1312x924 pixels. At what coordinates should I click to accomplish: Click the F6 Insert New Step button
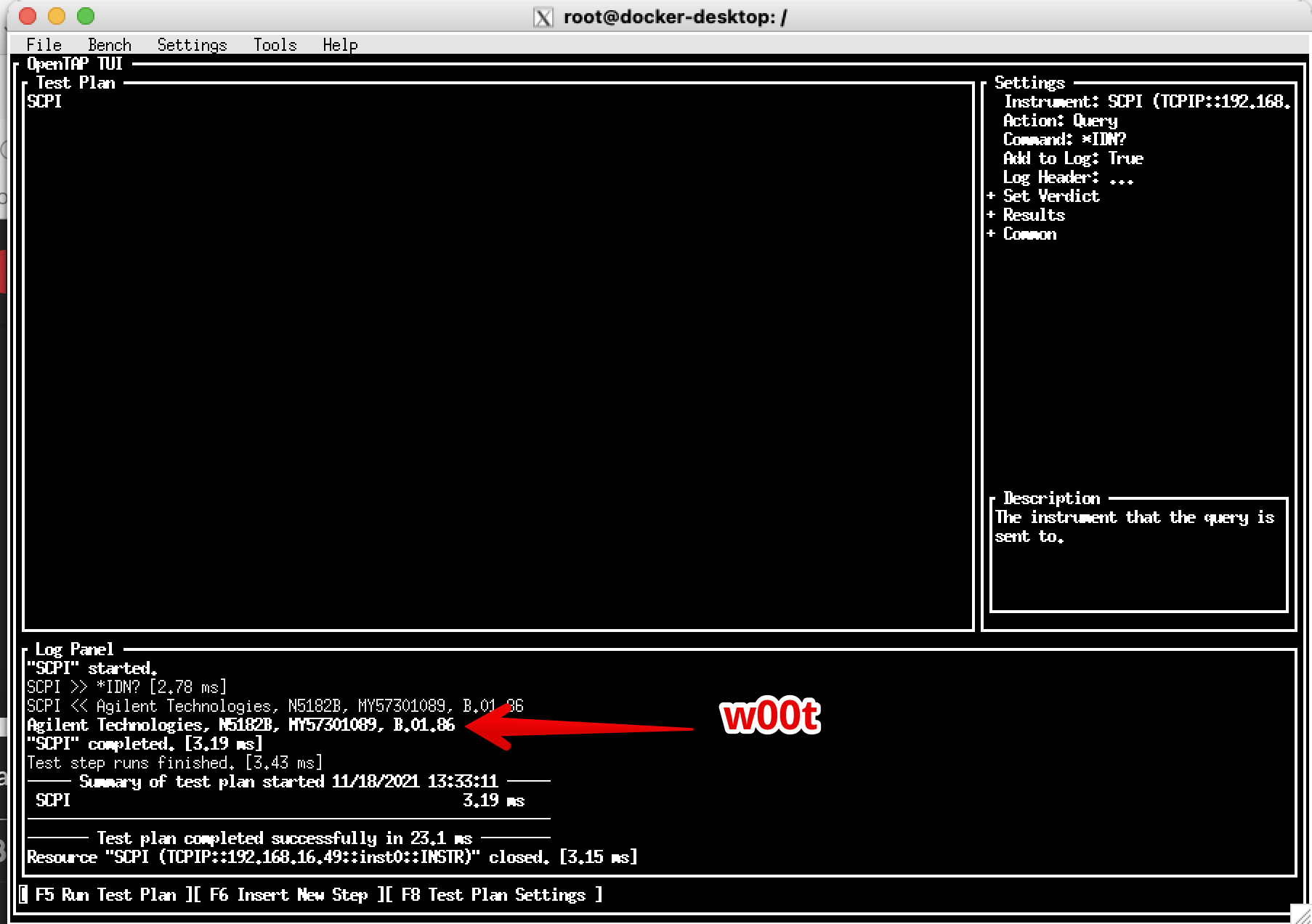click(x=288, y=895)
